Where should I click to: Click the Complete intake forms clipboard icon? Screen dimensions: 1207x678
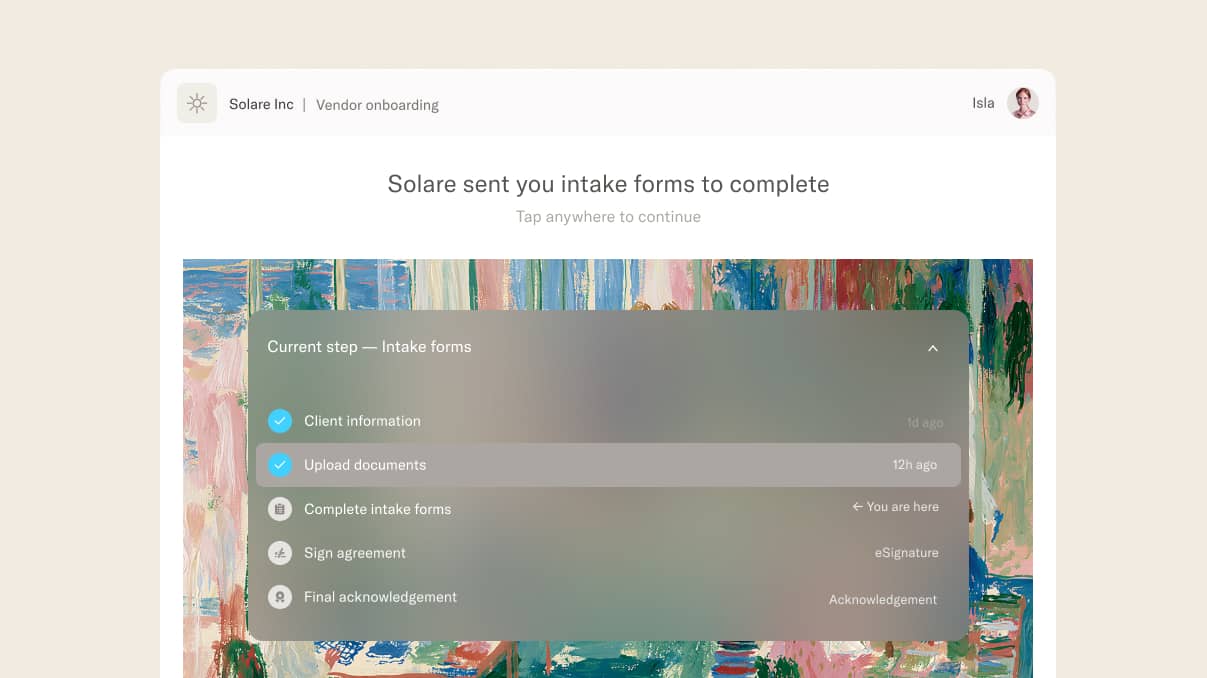[280, 509]
